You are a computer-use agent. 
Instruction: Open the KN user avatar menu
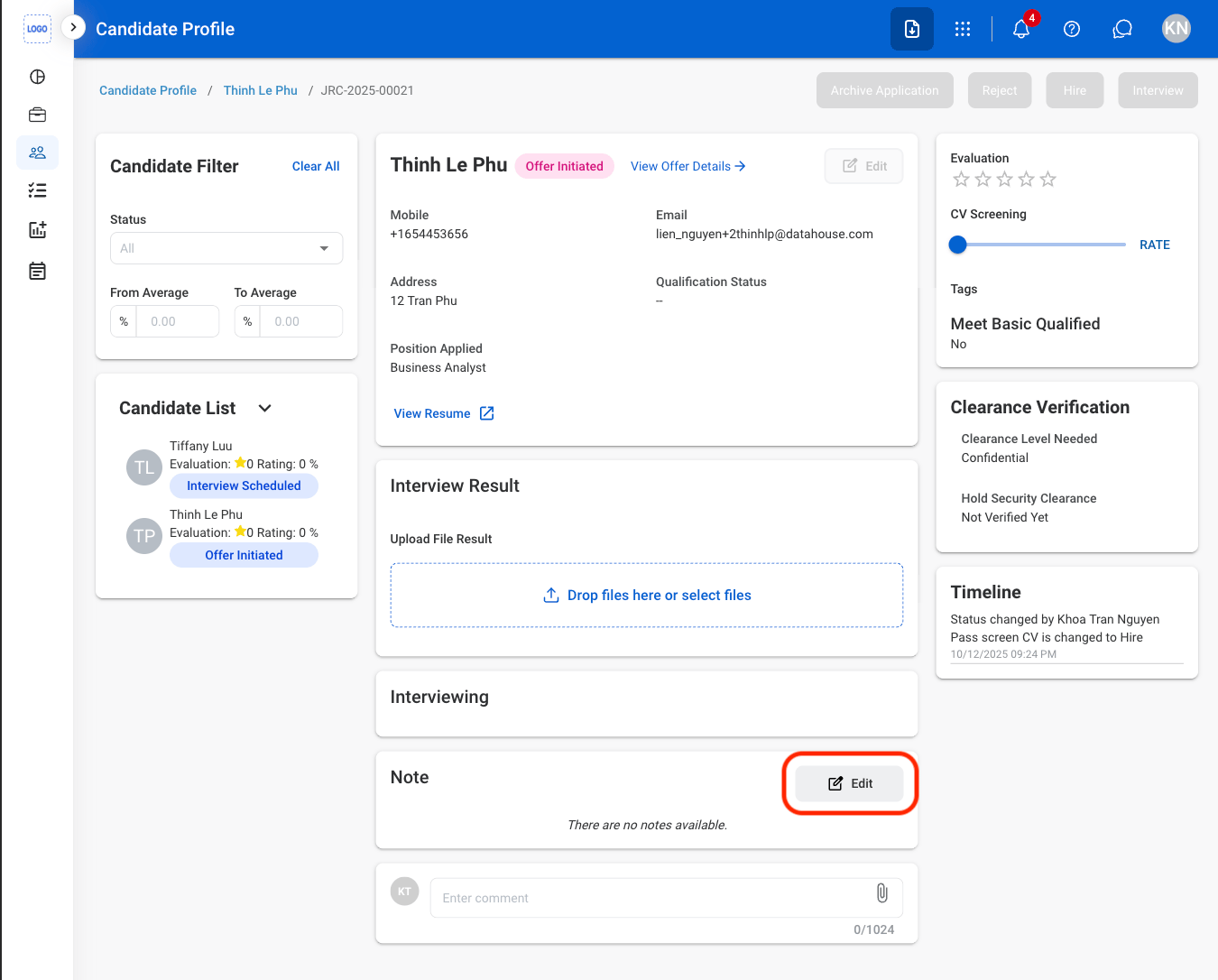[x=1176, y=29]
